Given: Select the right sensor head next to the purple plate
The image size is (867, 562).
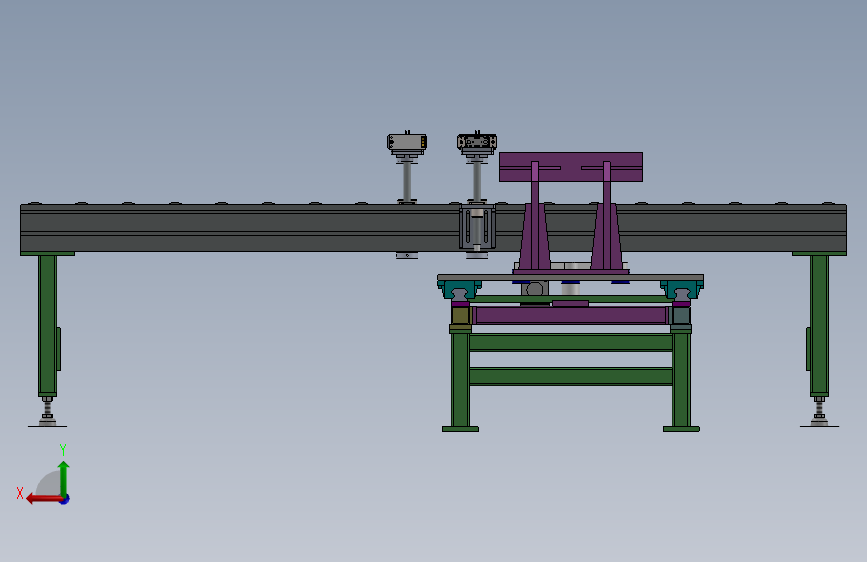Looking at the screenshot, I should click(x=477, y=142).
